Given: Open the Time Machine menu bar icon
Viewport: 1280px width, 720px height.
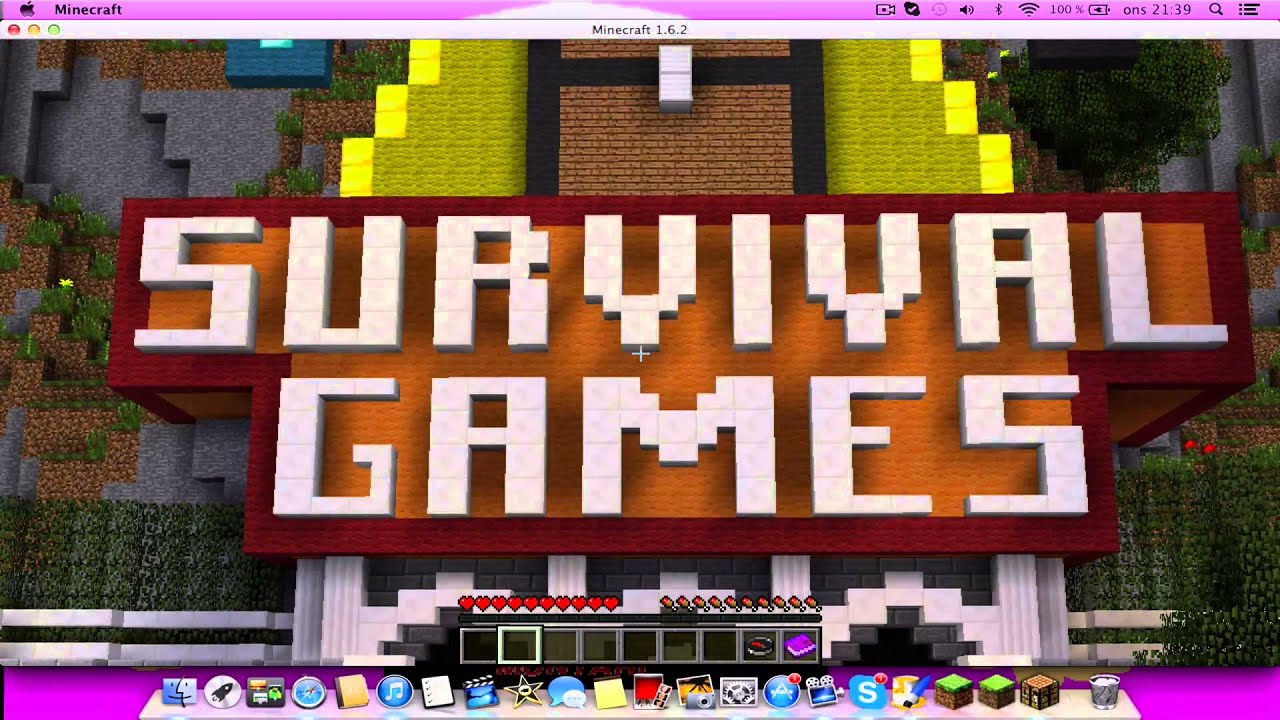Looking at the screenshot, I should [939, 9].
